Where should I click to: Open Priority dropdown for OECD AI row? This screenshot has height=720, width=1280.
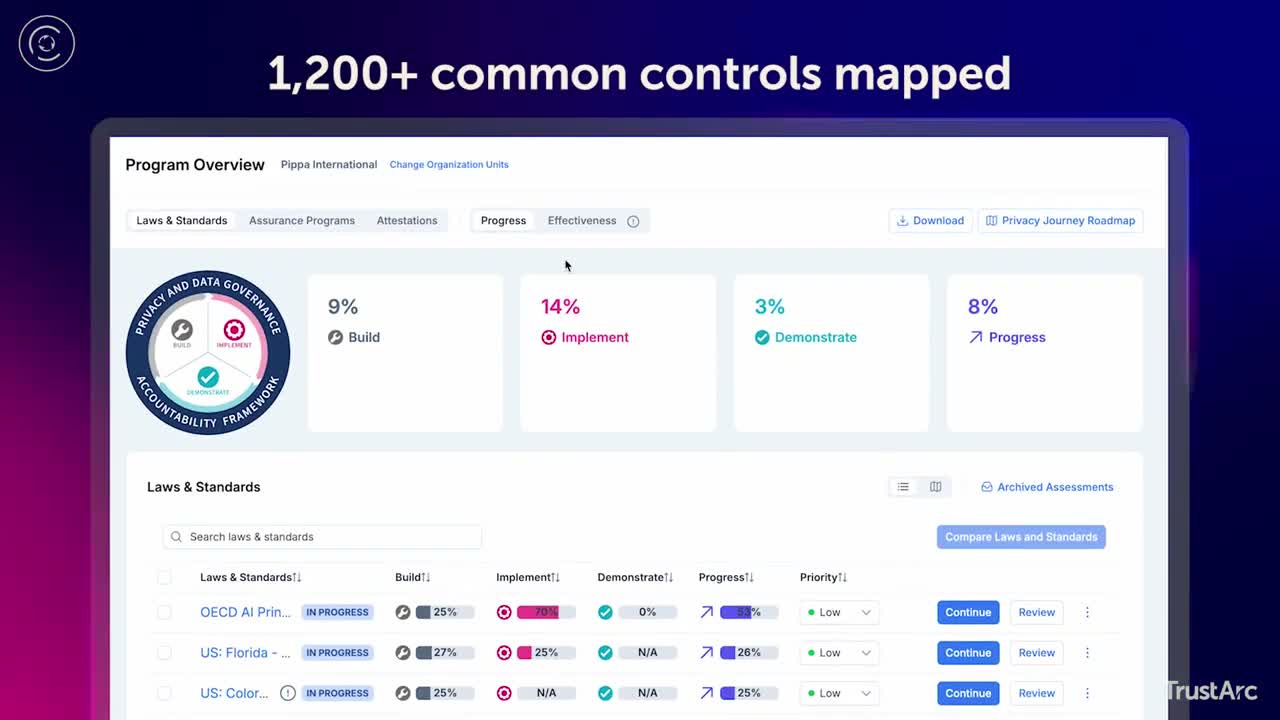[839, 612]
